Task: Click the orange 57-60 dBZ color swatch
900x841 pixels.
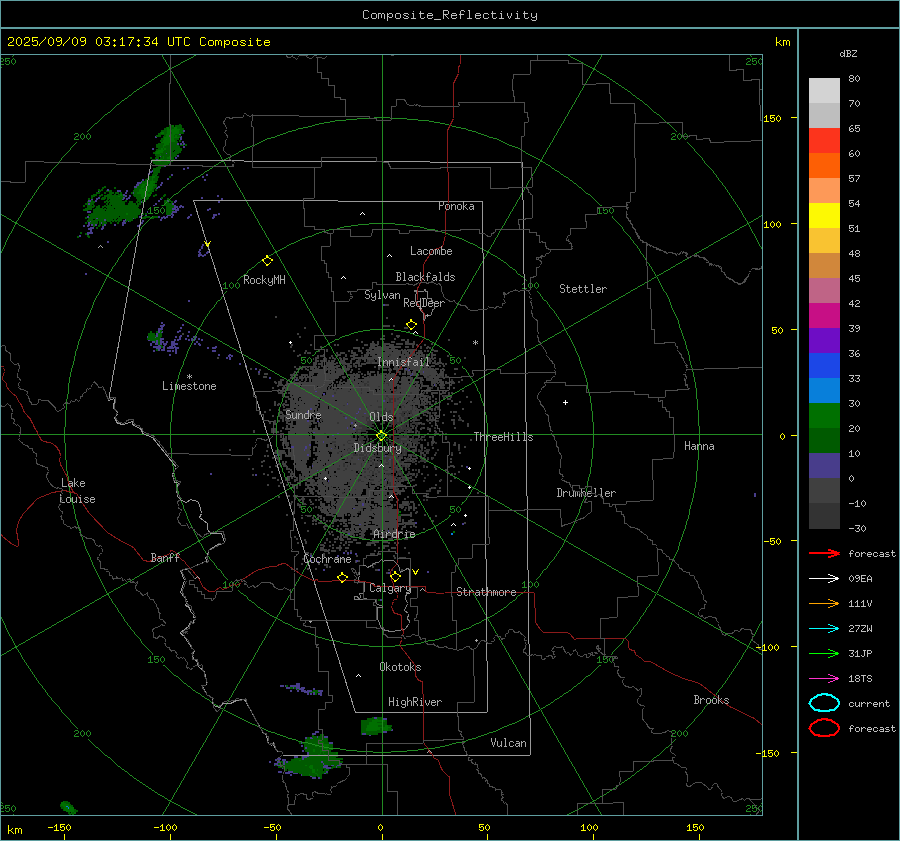Action: tap(824, 166)
